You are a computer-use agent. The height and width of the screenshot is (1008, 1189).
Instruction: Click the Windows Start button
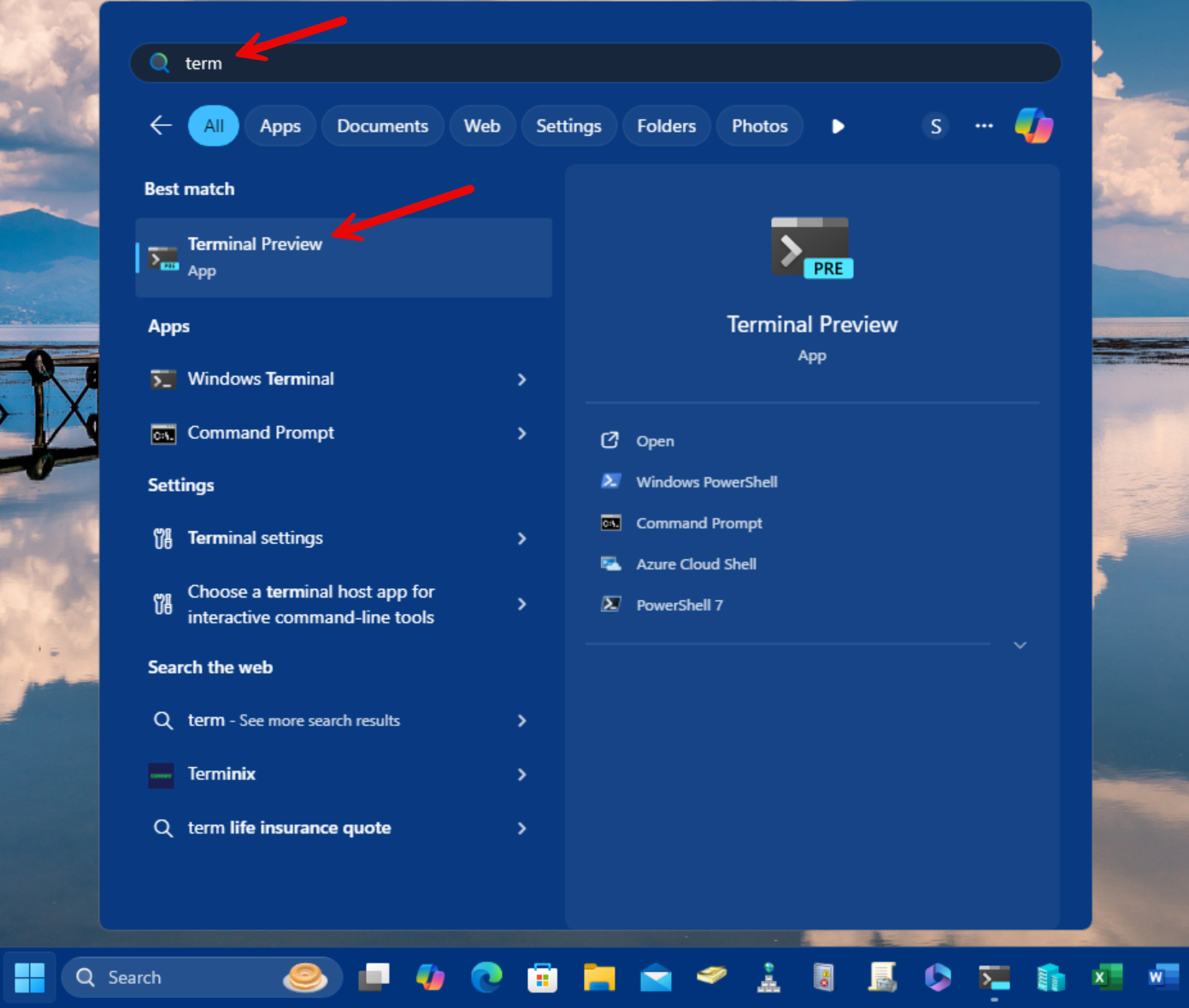click(30, 977)
